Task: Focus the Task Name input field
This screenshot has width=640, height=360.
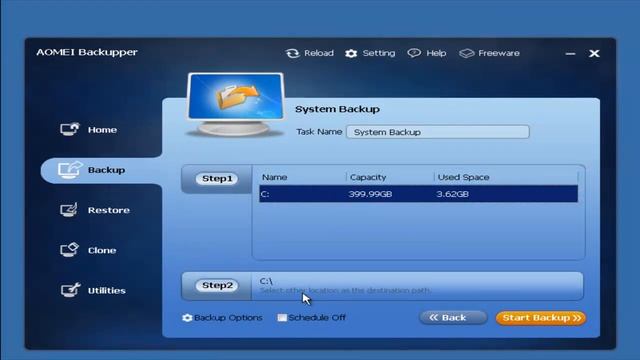Action: [x=438, y=132]
